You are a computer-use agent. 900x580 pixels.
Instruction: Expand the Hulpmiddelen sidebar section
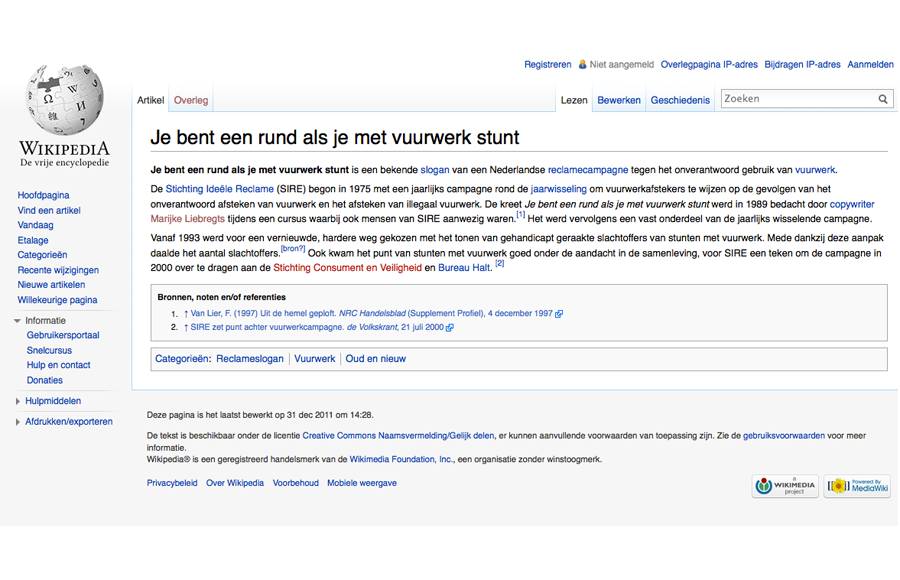point(17,401)
